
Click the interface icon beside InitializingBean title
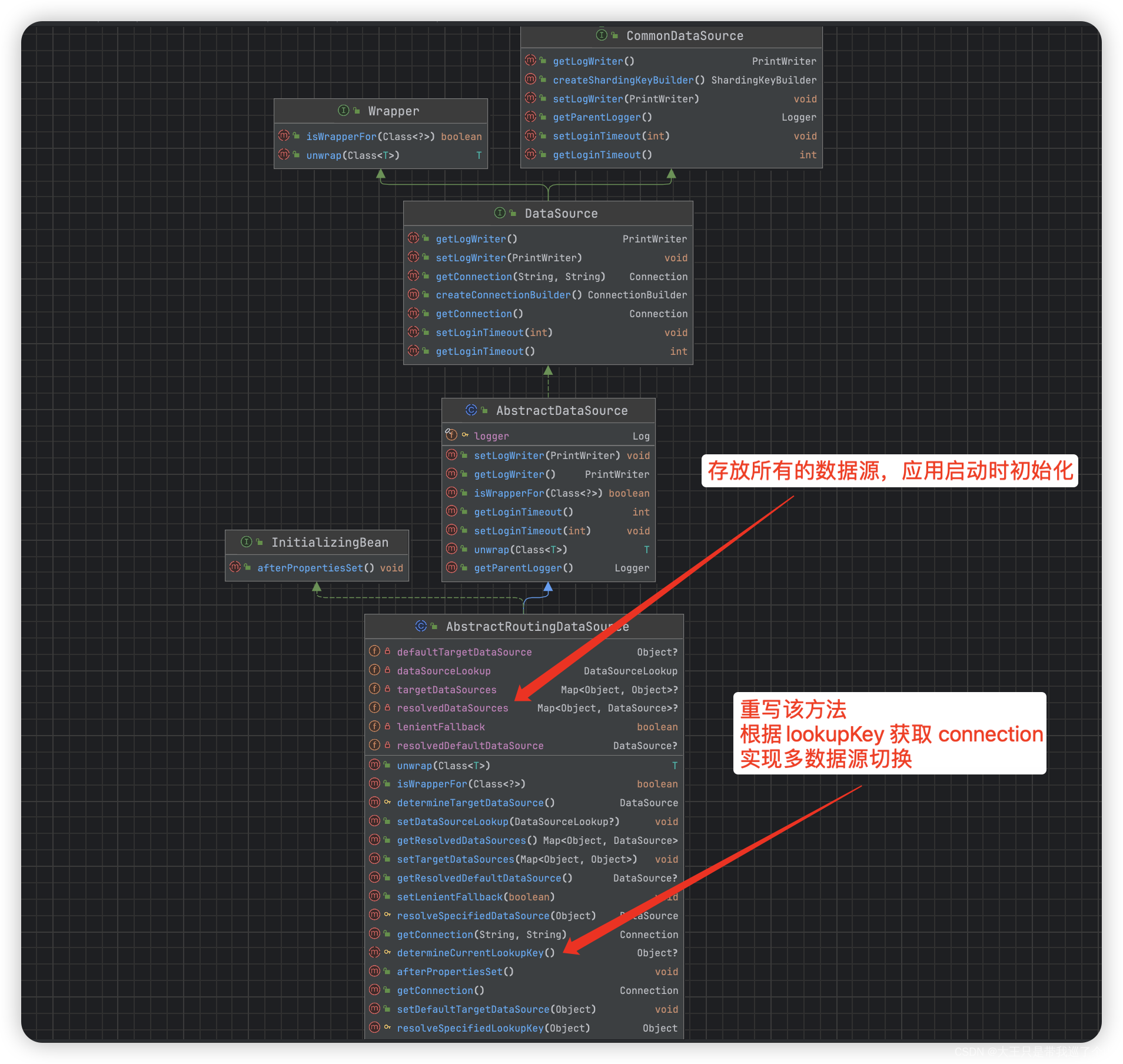(246, 542)
